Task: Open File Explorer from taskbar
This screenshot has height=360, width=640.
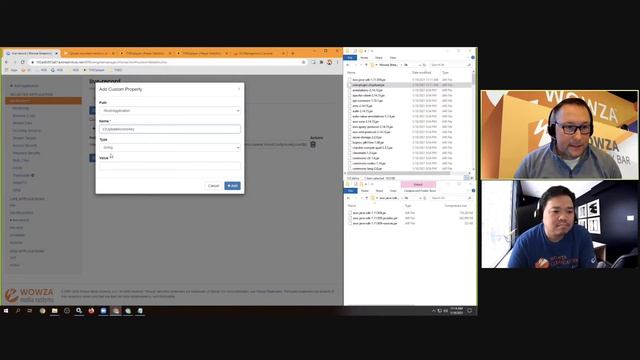Action: 55,311
